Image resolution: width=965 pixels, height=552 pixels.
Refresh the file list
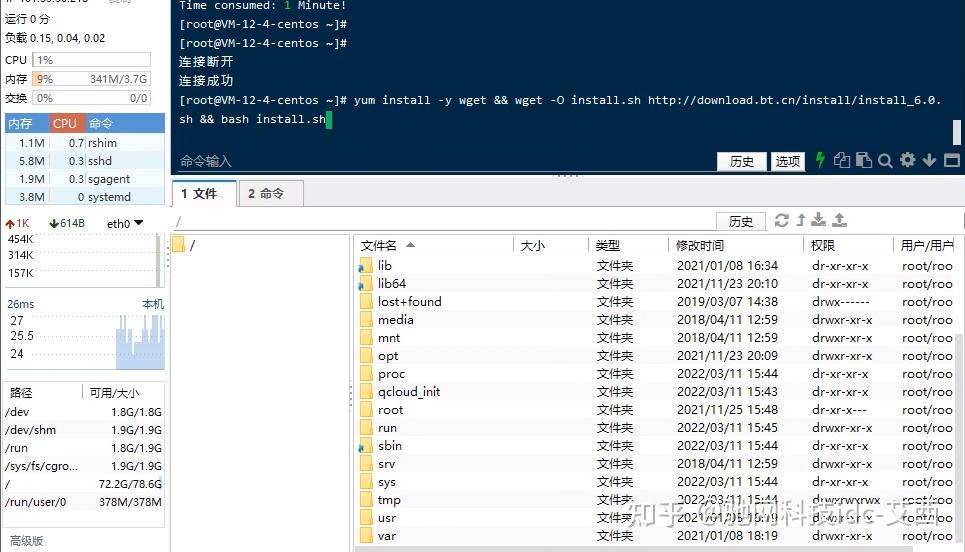pos(782,220)
